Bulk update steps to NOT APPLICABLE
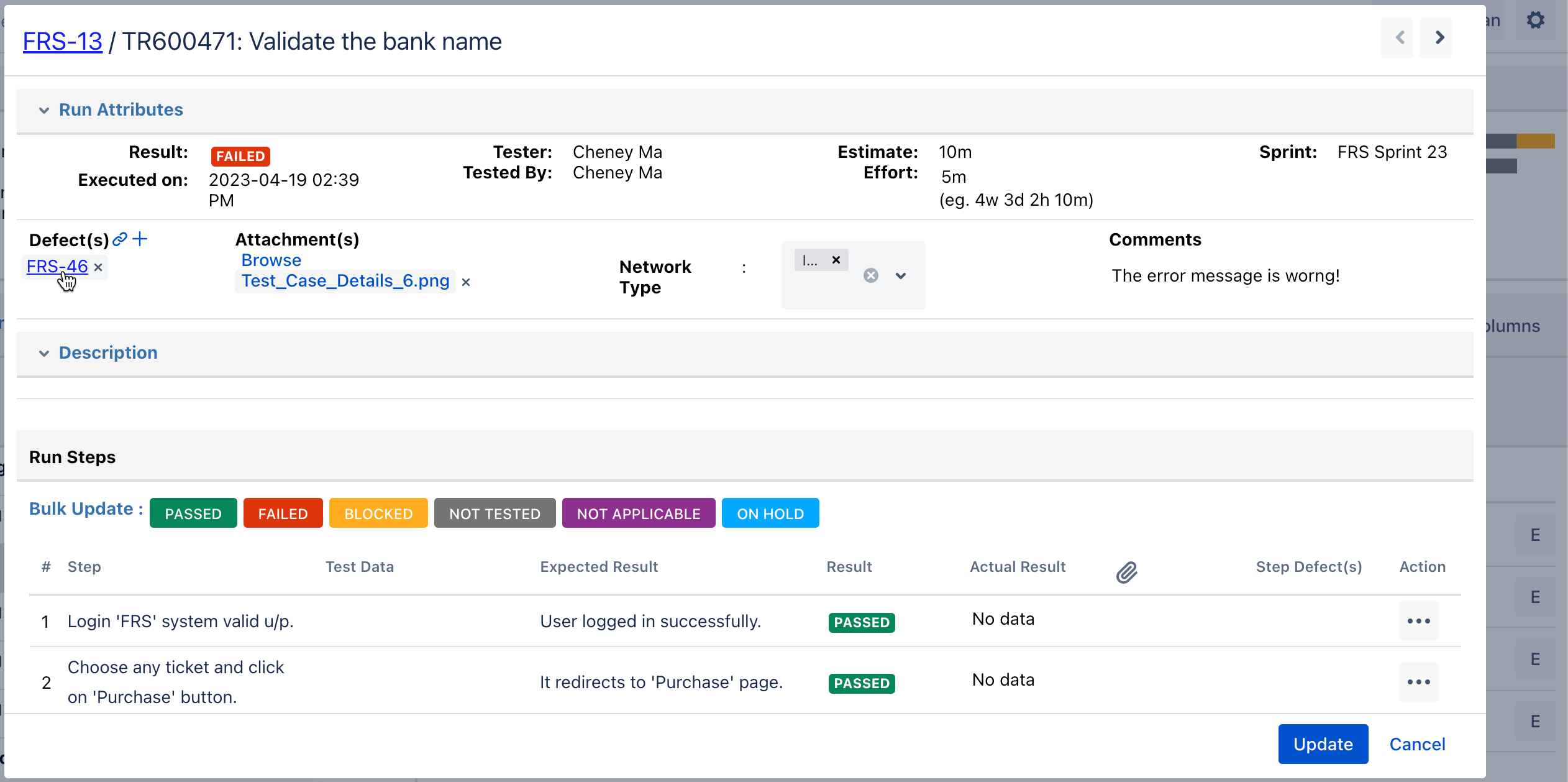This screenshot has width=1568, height=782. click(x=638, y=513)
